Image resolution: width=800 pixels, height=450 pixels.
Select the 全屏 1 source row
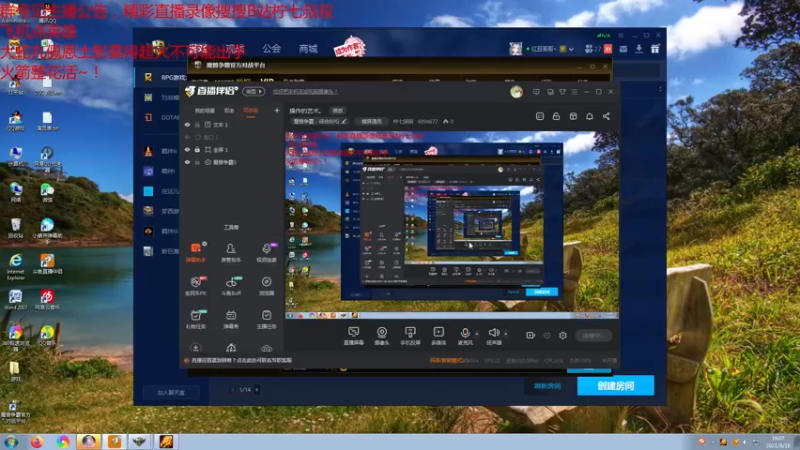[233, 149]
